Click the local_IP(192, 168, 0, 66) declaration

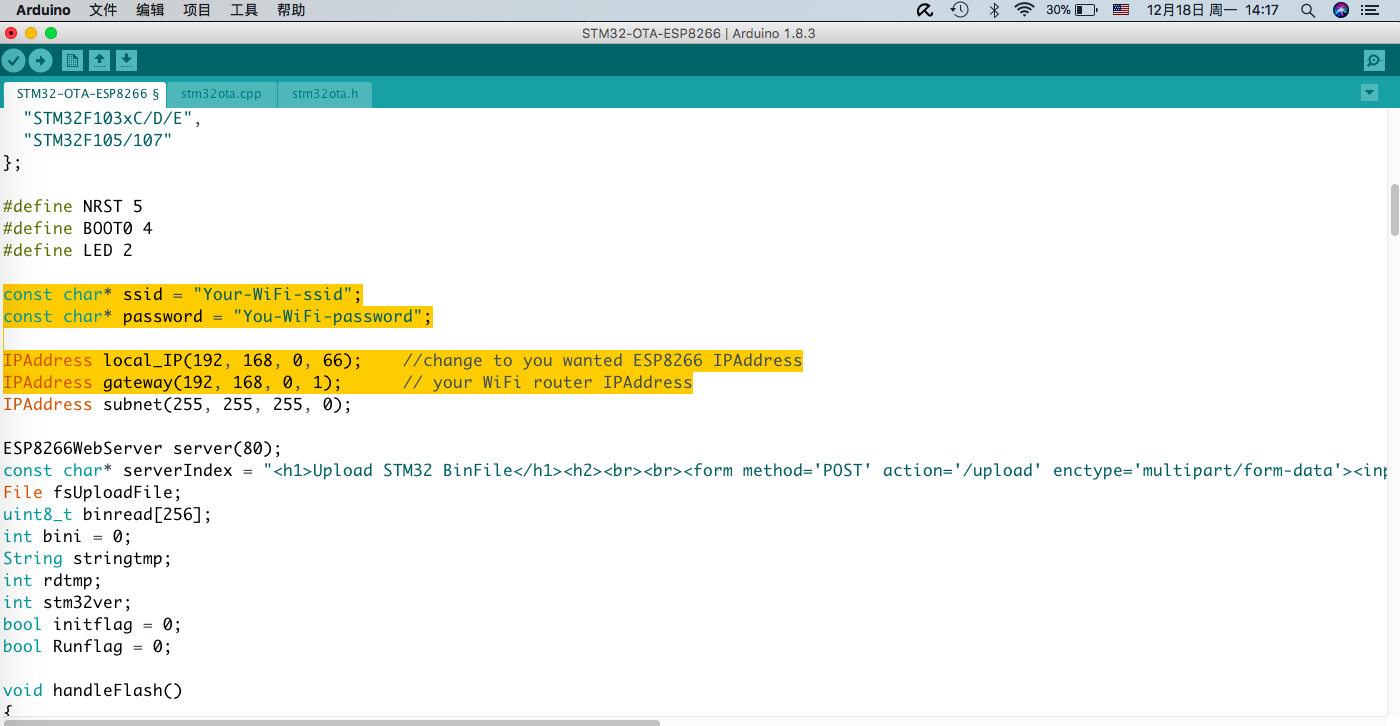[183, 360]
